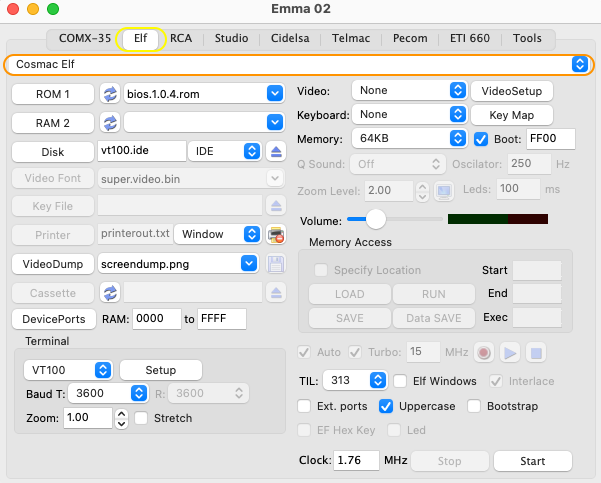Switch to the Tools tab

[x=527, y=38]
